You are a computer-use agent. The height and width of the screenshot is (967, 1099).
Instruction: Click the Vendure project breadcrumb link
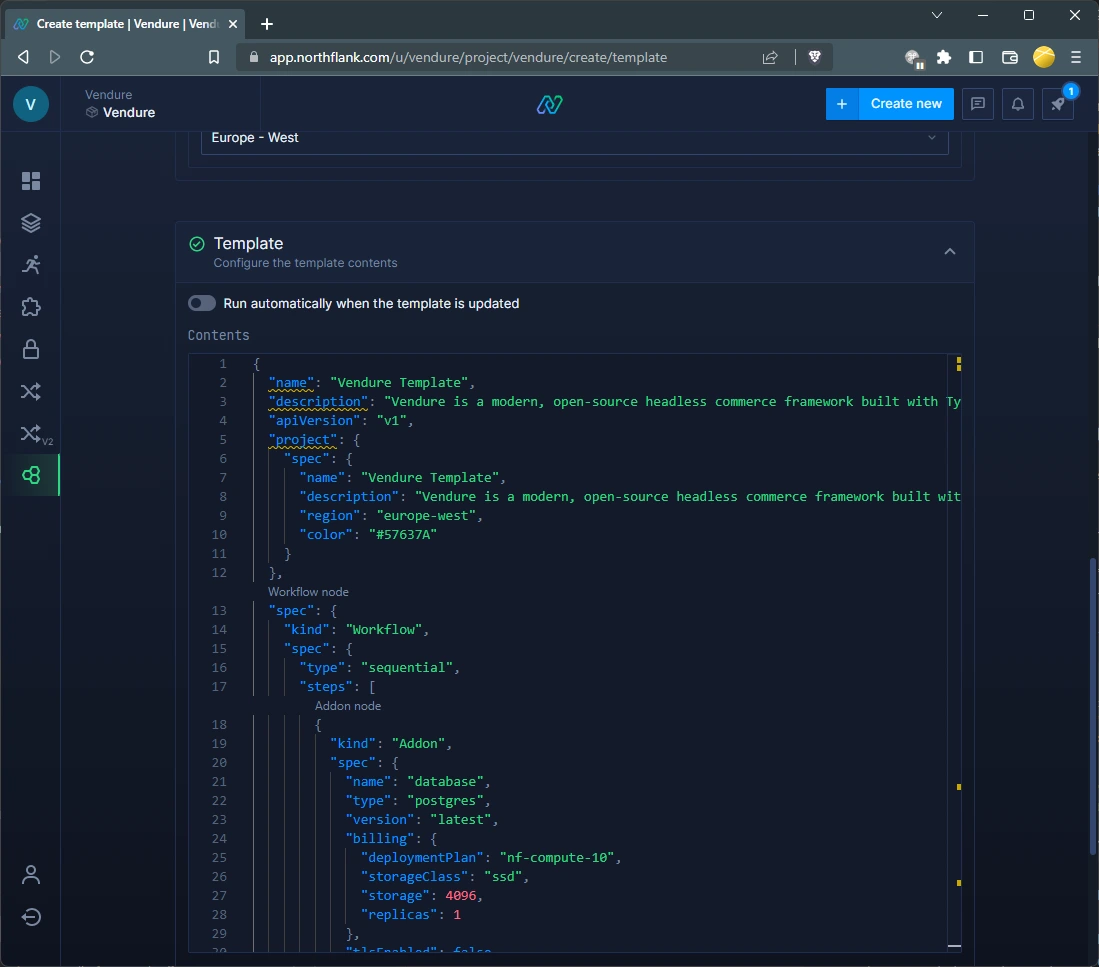tap(128, 113)
